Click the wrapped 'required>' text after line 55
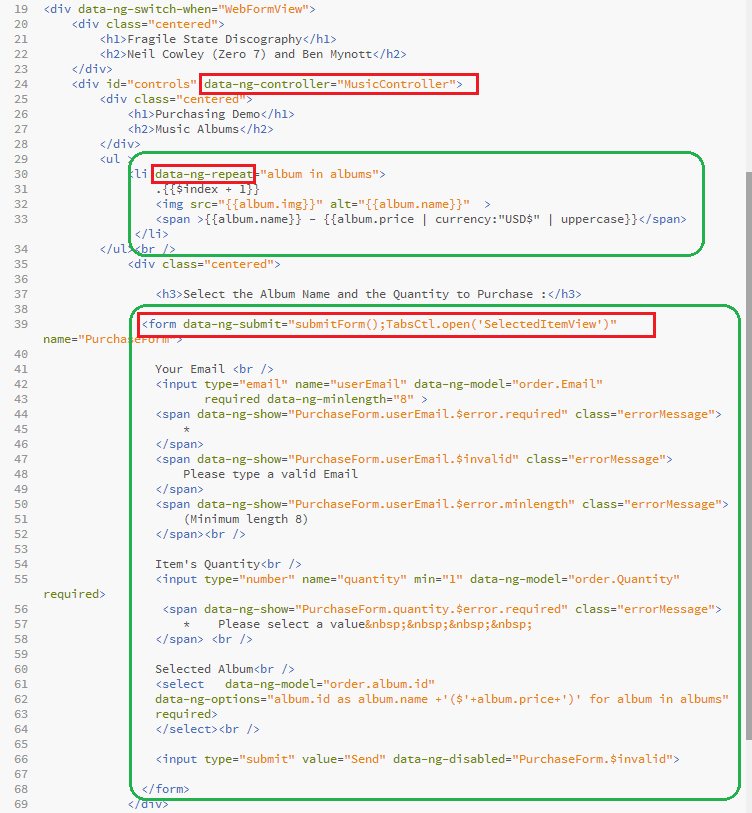 point(74,595)
